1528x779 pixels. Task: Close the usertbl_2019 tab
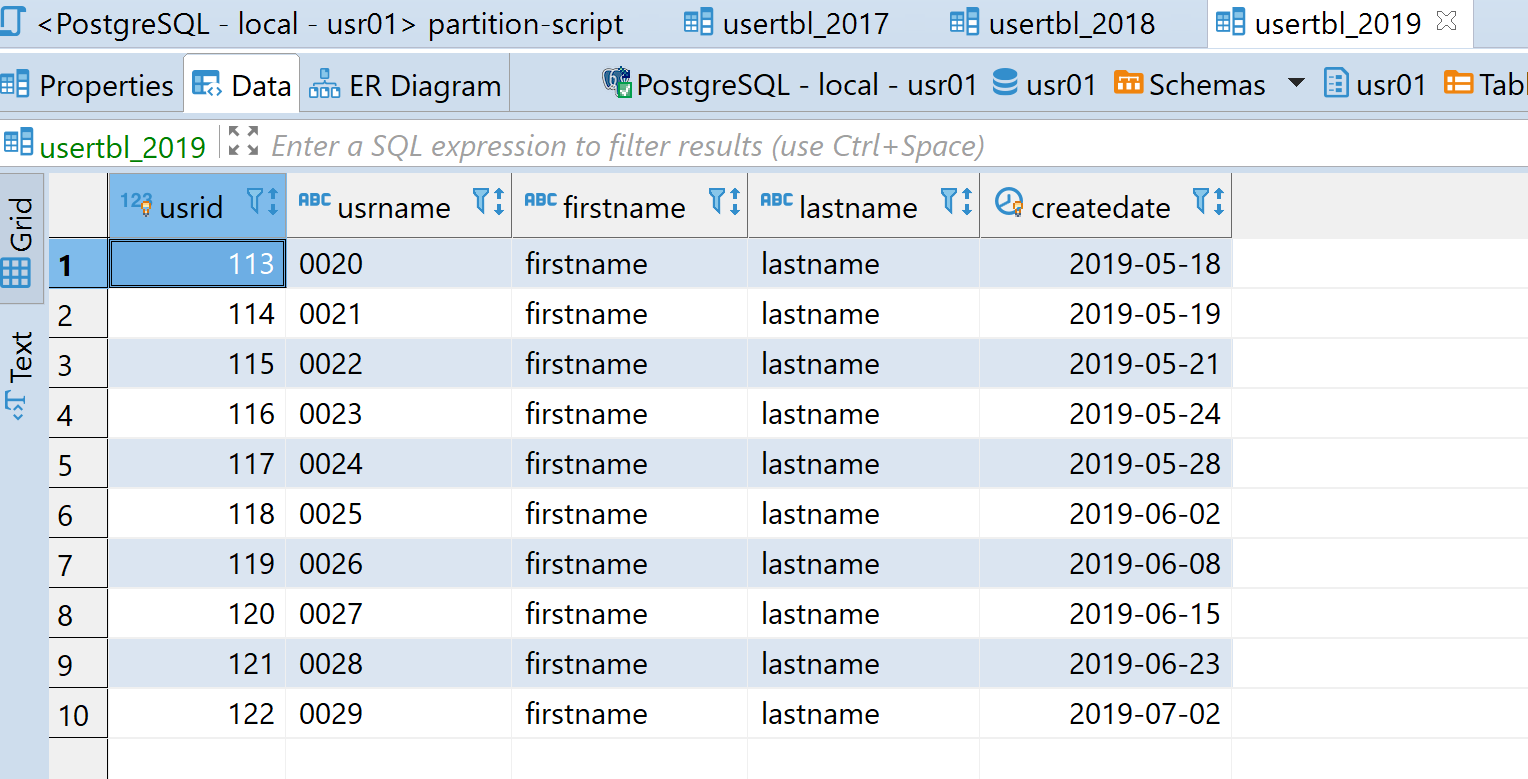point(1446,22)
